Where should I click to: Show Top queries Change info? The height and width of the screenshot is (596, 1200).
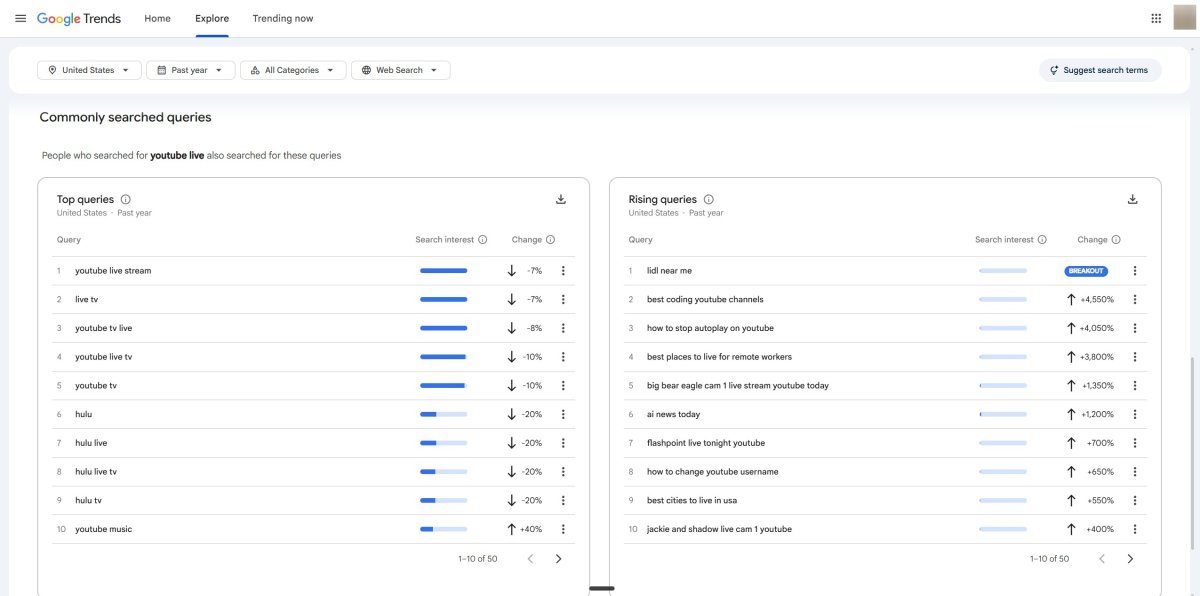coord(551,240)
